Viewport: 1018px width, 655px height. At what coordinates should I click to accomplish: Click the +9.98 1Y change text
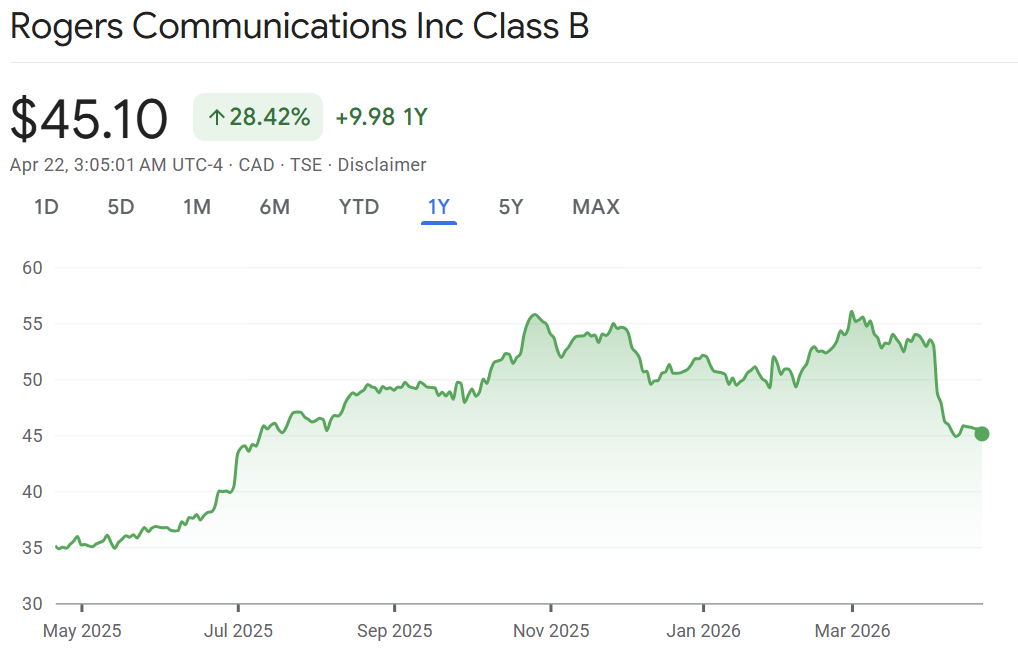[381, 118]
